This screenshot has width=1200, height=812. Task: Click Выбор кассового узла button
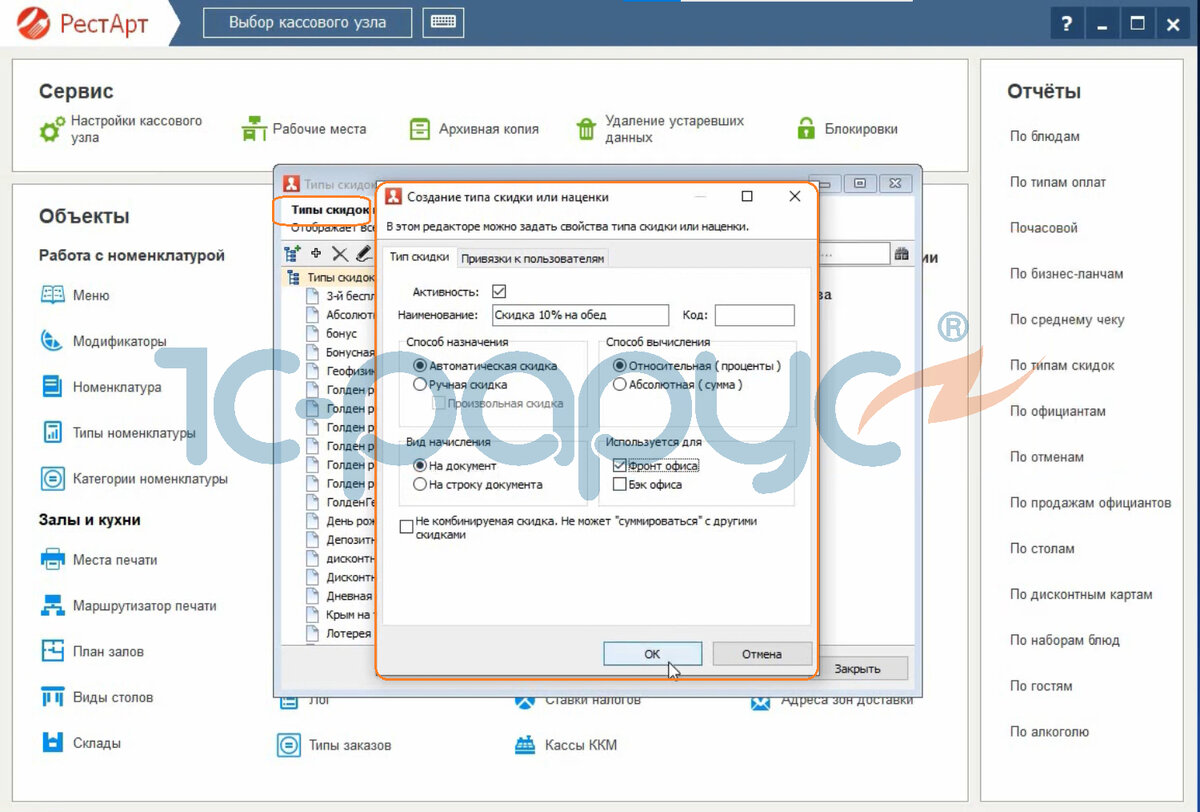pyautogui.click(x=307, y=22)
